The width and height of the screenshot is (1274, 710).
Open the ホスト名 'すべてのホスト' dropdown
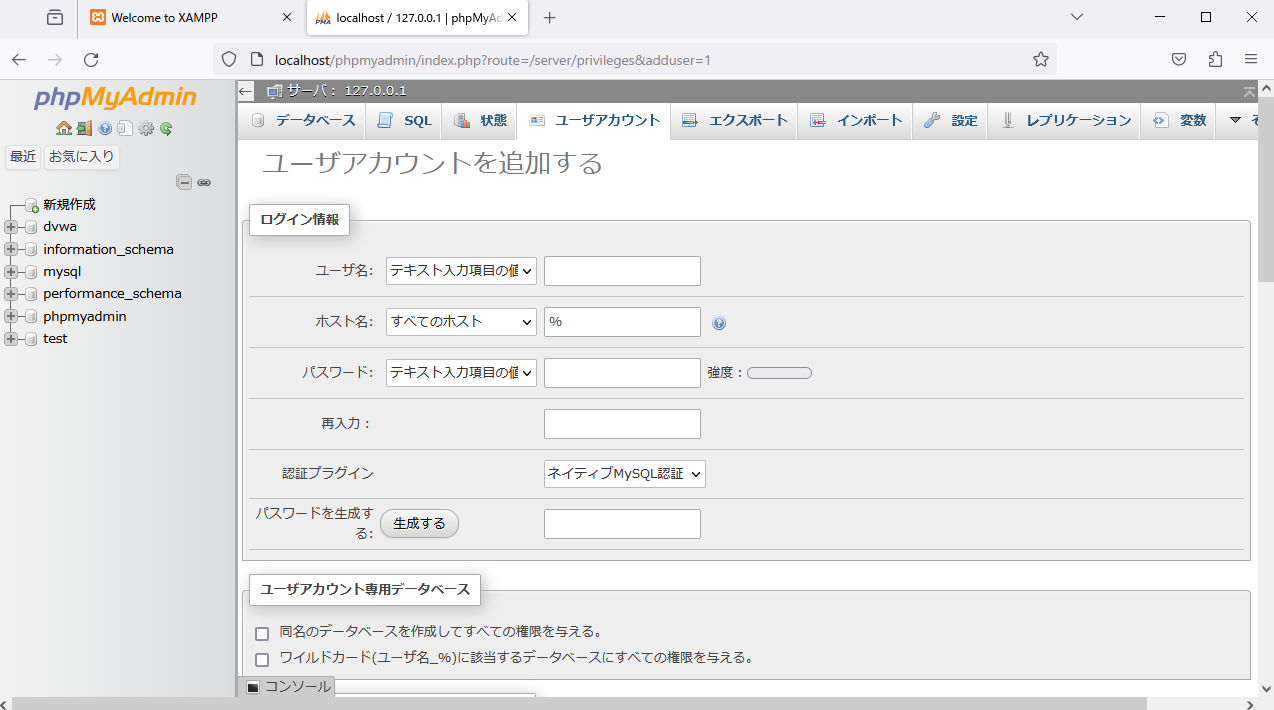pyautogui.click(x=461, y=322)
